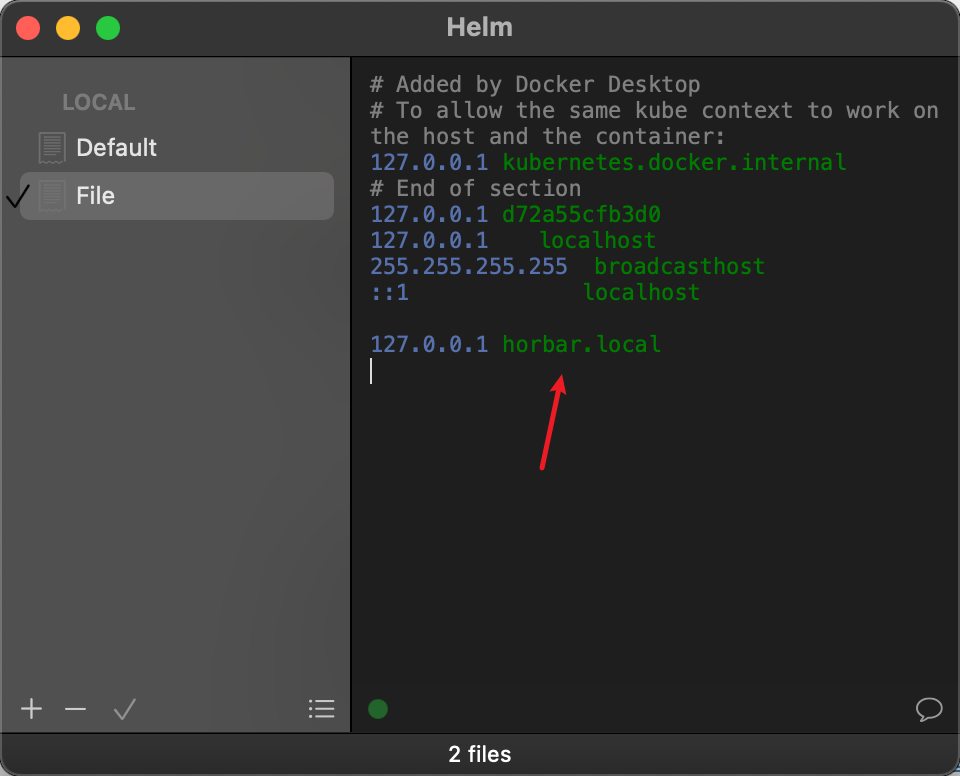Viewport: 960px width, 776px height.
Task: Click the LOCAL section header
Action: coord(98,103)
